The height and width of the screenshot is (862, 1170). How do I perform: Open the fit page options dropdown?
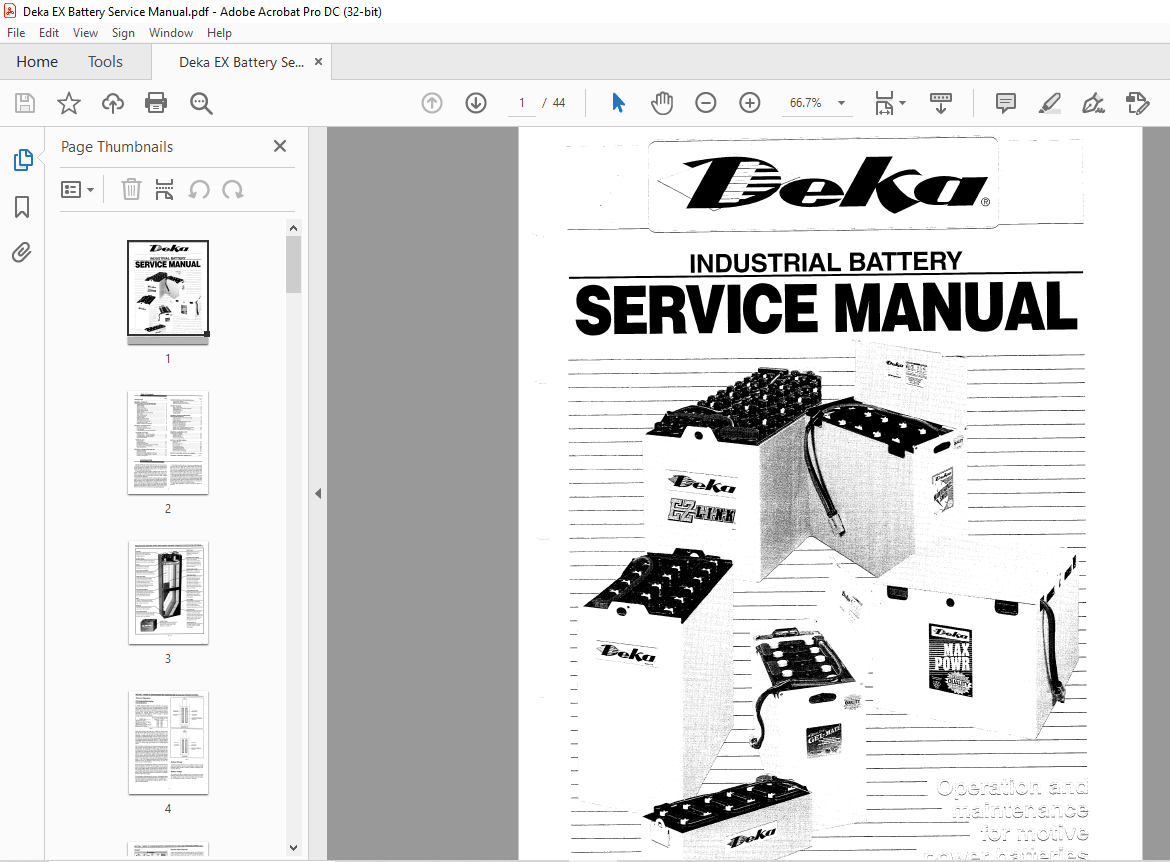pyautogui.click(x=889, y=103)
